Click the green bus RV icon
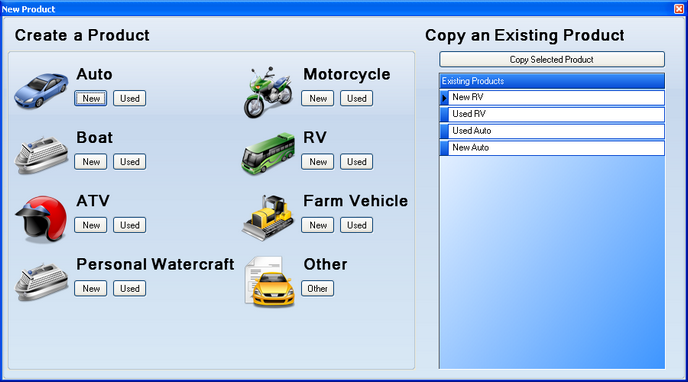 click(268, 154)
